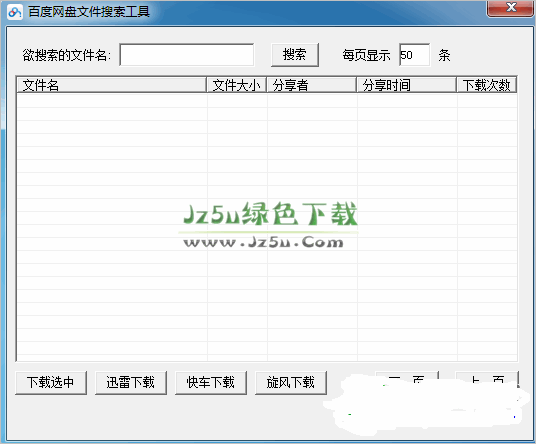Image resolution: width=536 pixels, height=444 pixels.
Task: Click the 迅雷下载 button
Action: [131, 382]
